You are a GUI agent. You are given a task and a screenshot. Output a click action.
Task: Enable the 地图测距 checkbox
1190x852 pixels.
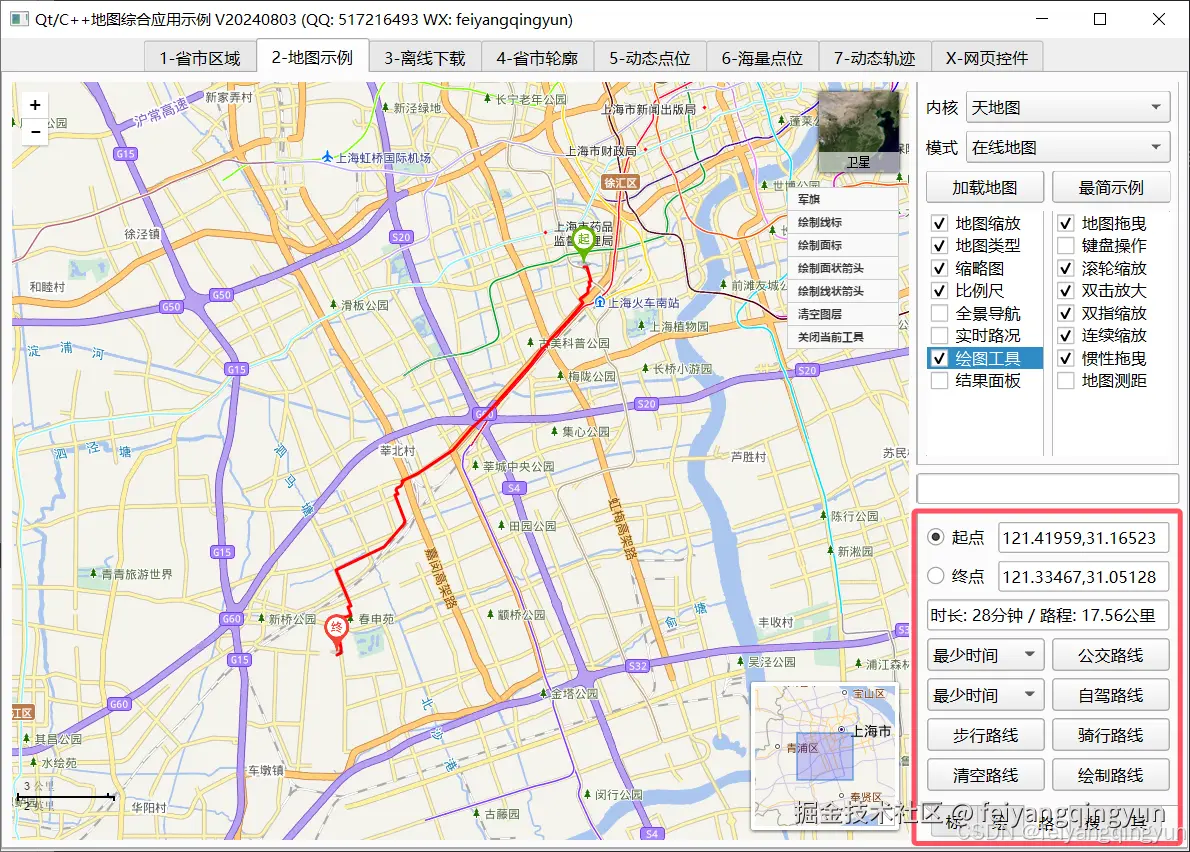point(1067,380)
